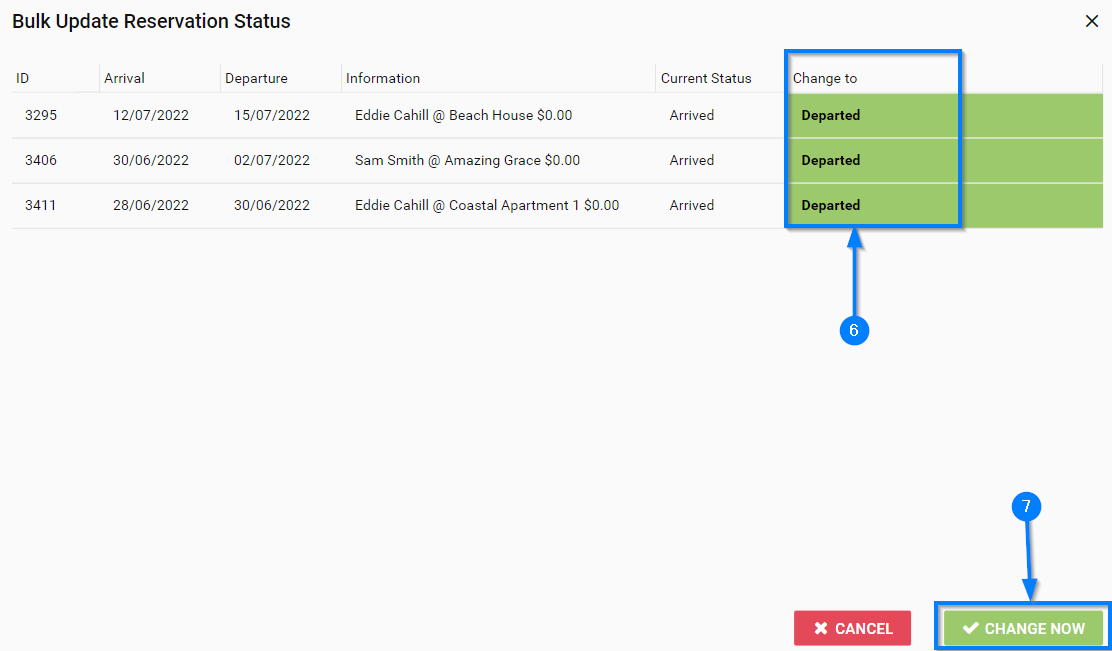This screenshot has width=1112, height=651.
Task: Click Sam Smith @ Amazing Grace entry
Action: (x=467, y=160)
